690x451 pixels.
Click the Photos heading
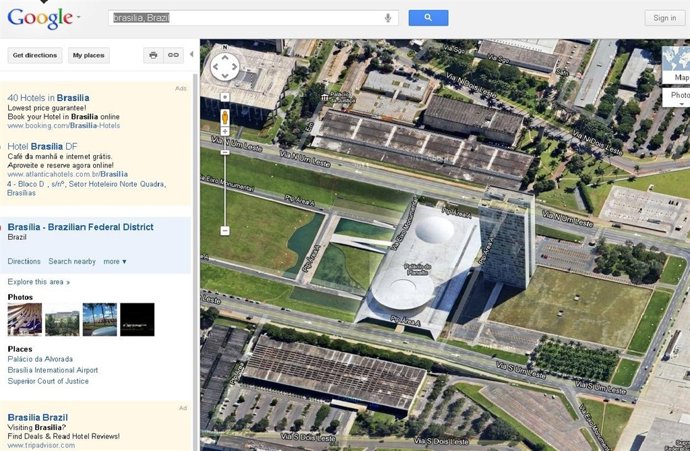tap(20, 297)
